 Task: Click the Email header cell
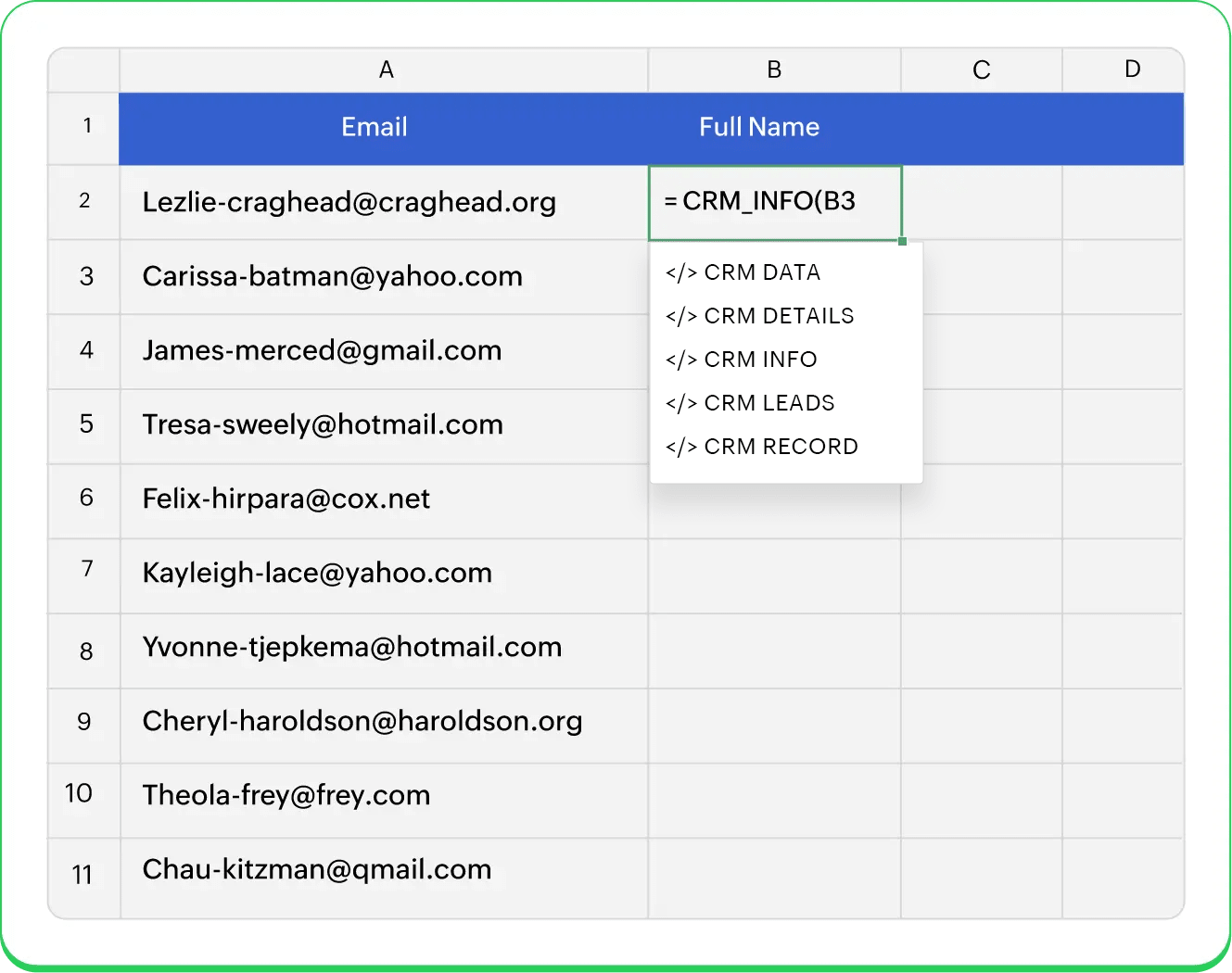point(374,127)
